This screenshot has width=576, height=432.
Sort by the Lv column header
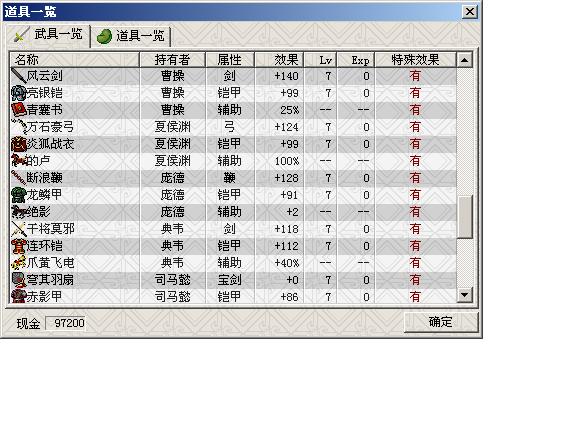point(321,60)
